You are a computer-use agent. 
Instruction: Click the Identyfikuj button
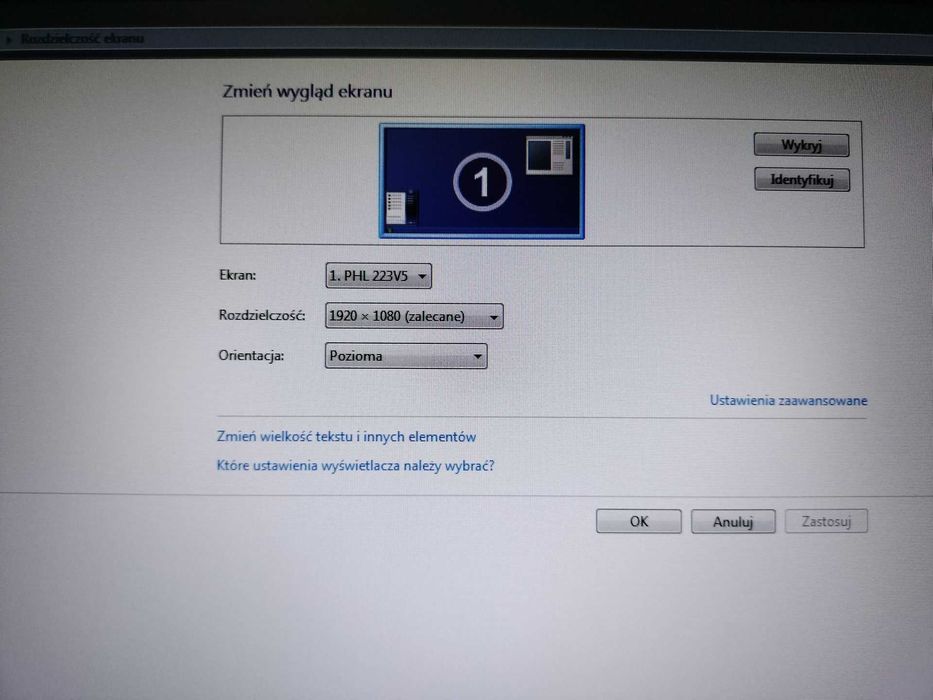tap(801, 179)
